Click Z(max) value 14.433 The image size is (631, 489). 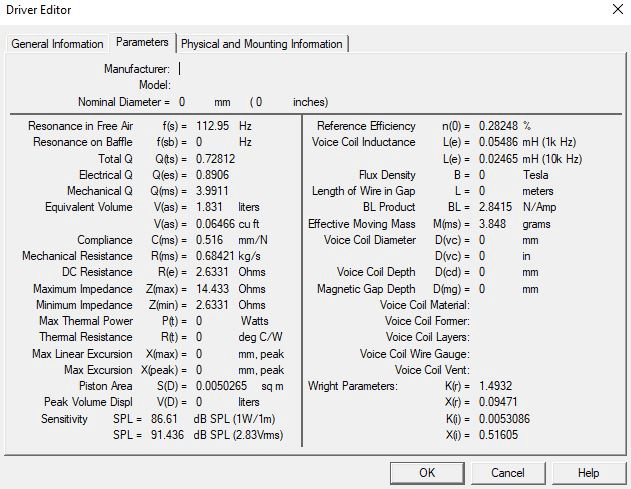[x=212, y=289]
